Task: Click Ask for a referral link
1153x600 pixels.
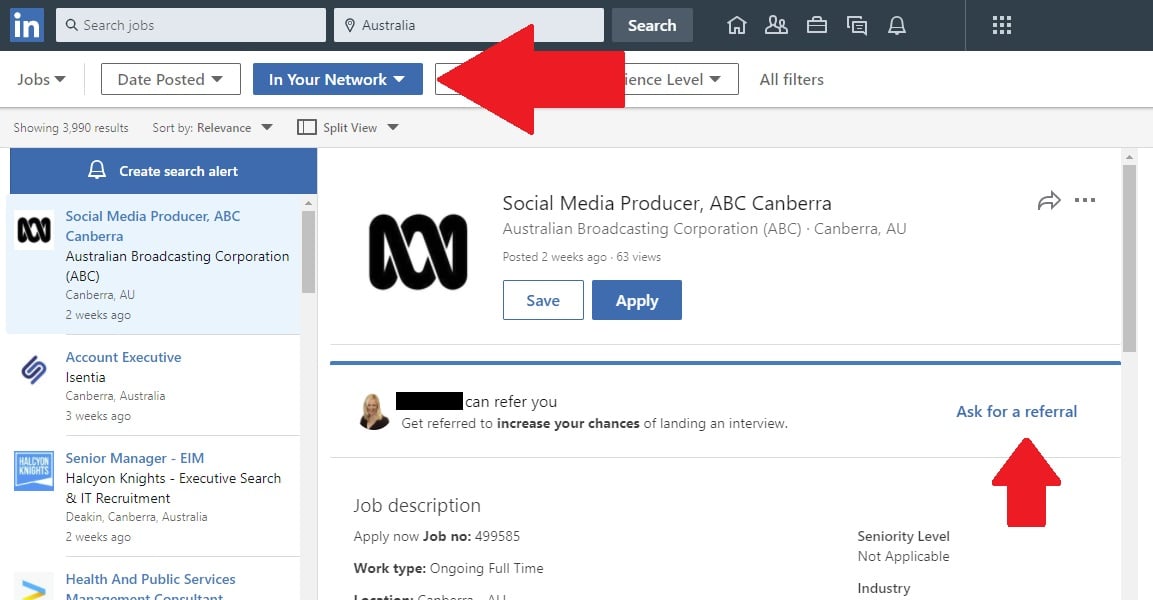Action: [x=1016, y=412]
